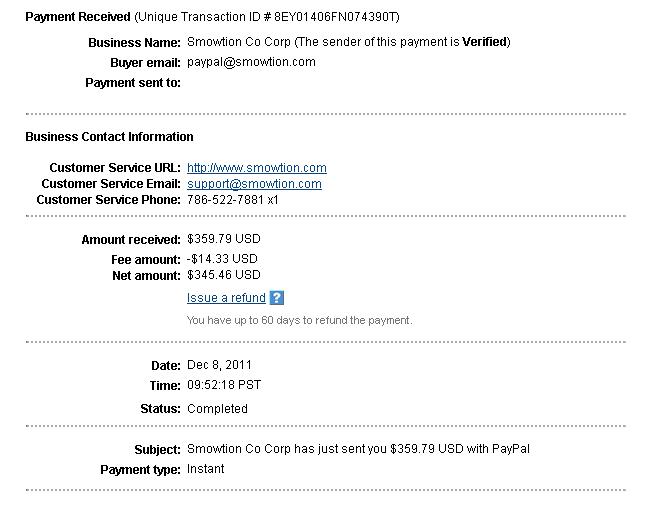657x508 pixels.
Task: Visit the http://www.smowtion.com service URL
Action: [256, 168]
